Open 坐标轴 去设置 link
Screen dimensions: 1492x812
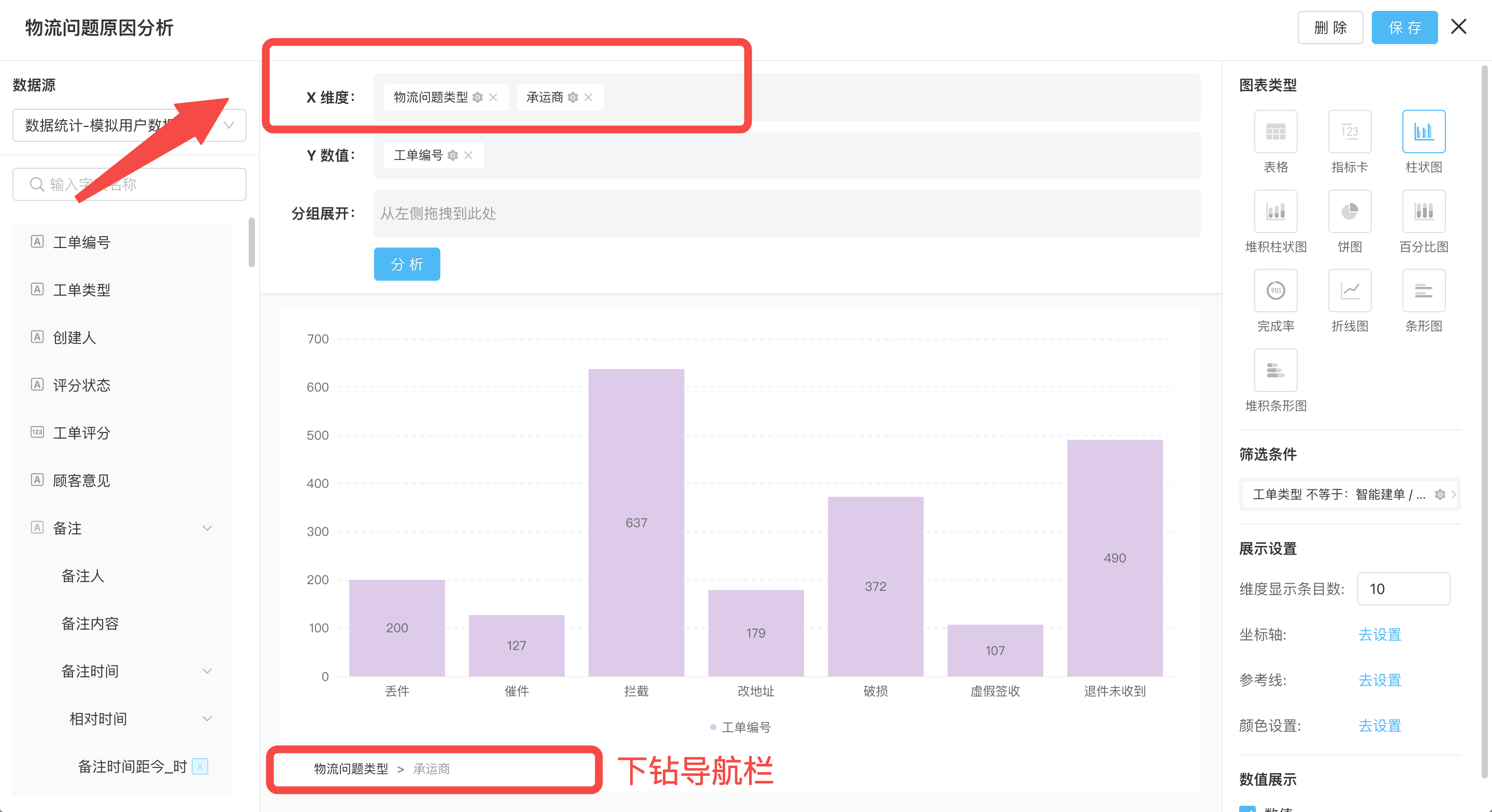(1380, 635)
